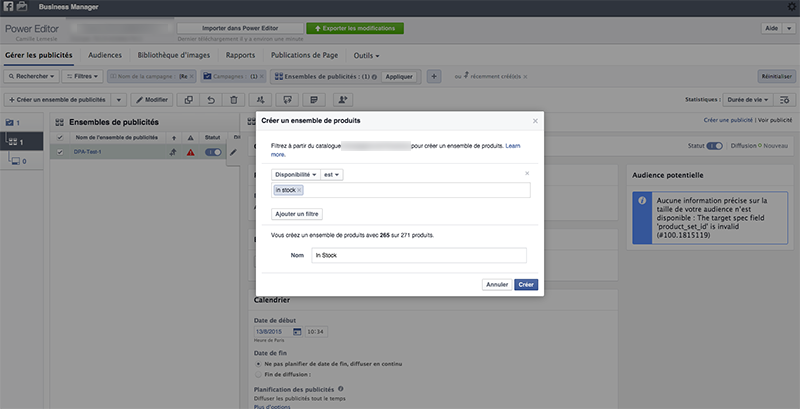This screenshot has height=409, width=800.
Task: Open the Facebook logo home icon
Action: (x=8, y=7)
